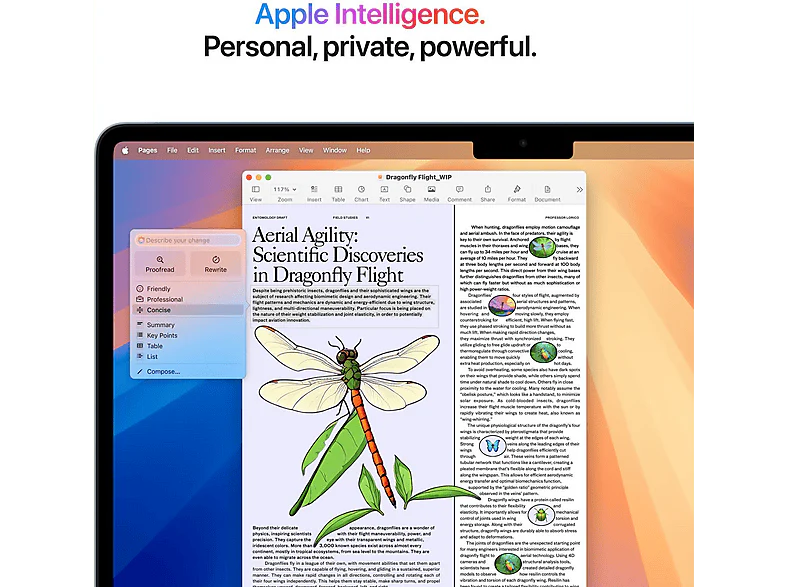Click the PROFESSOR LORICO header text
The height and width of the screenshot is (587, 786).
(x=562, y=218)
